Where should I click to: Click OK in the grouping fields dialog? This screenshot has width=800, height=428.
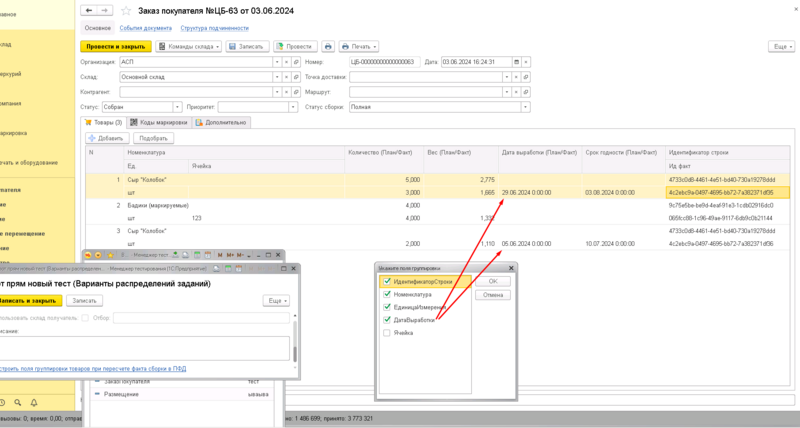[x=492, y=282]
